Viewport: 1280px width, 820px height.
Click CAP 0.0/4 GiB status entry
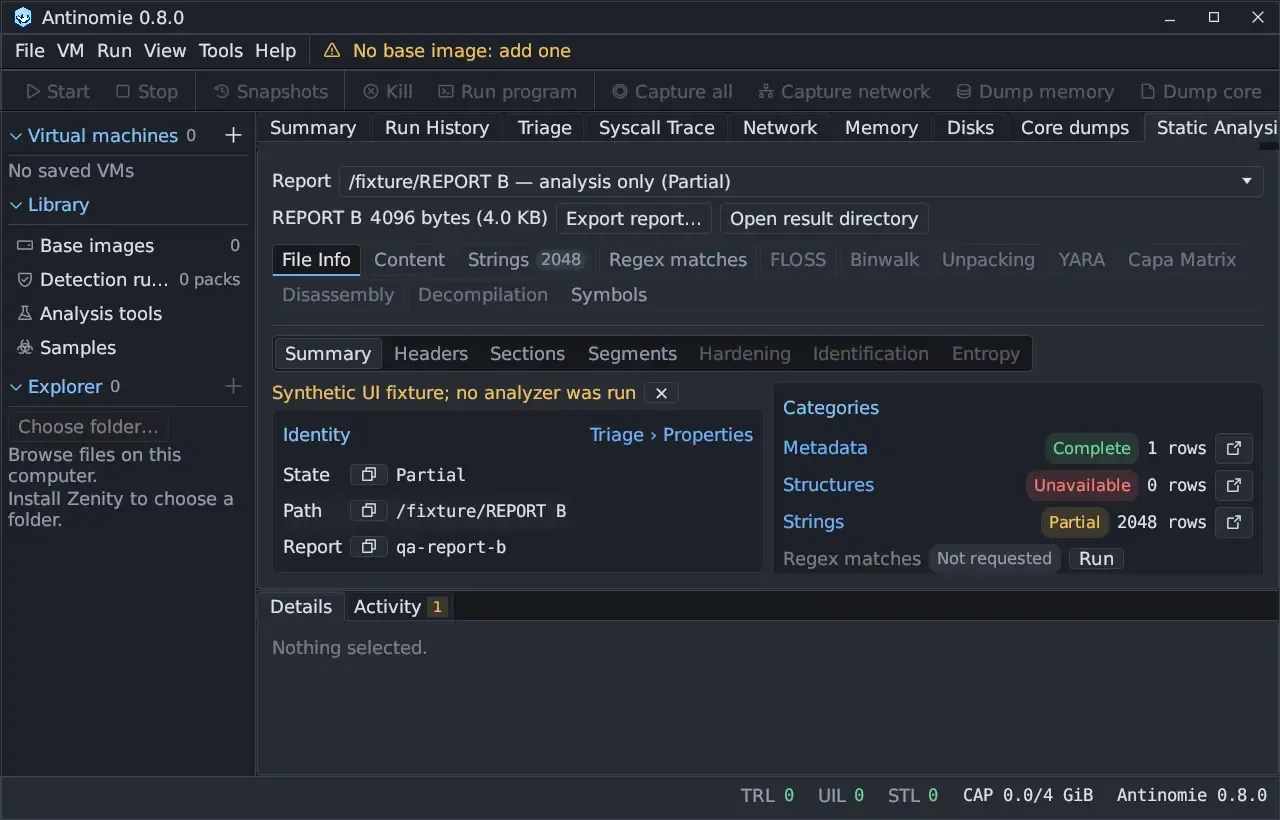1028,796
